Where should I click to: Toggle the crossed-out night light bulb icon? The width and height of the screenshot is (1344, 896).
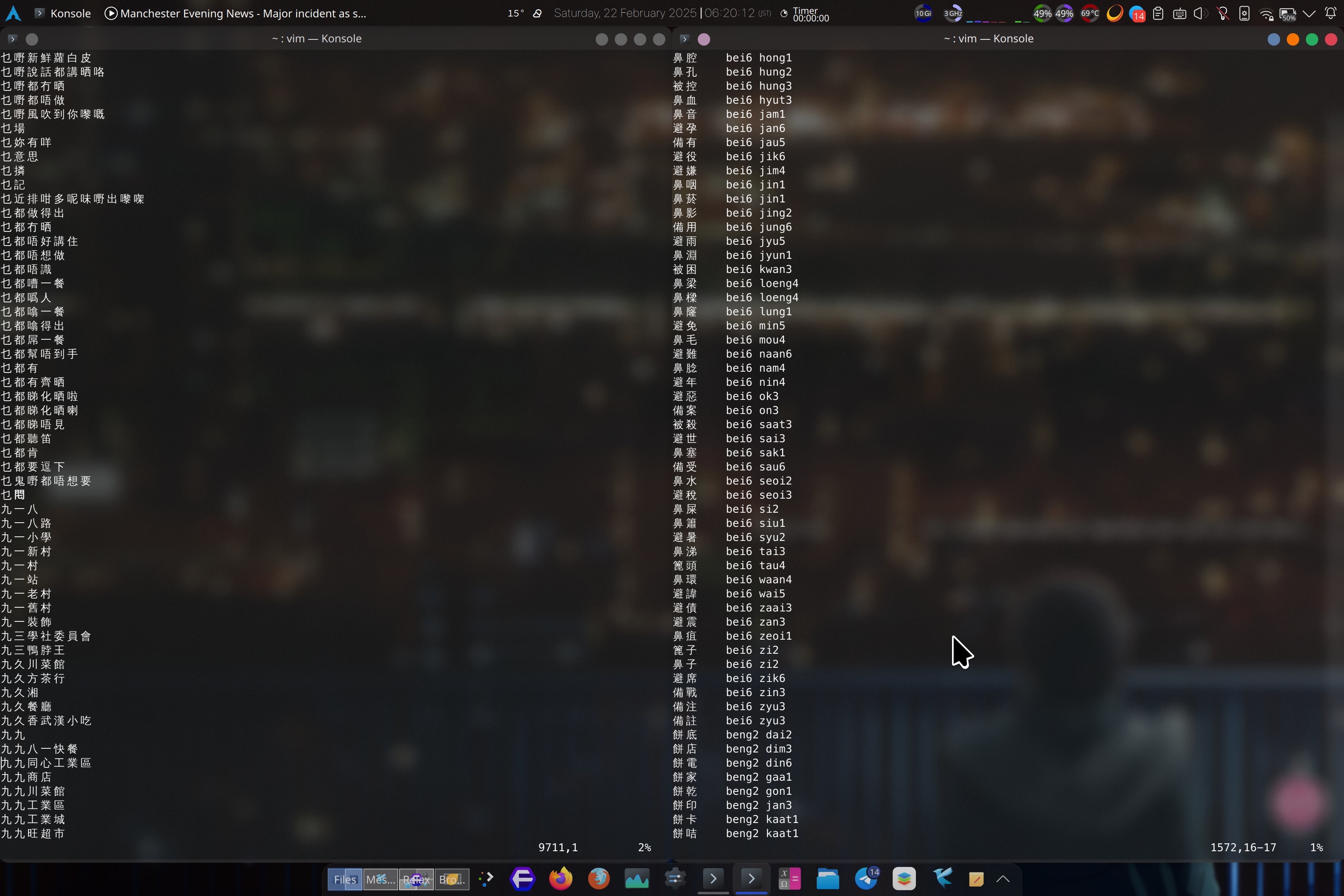tap(1223, 13)
